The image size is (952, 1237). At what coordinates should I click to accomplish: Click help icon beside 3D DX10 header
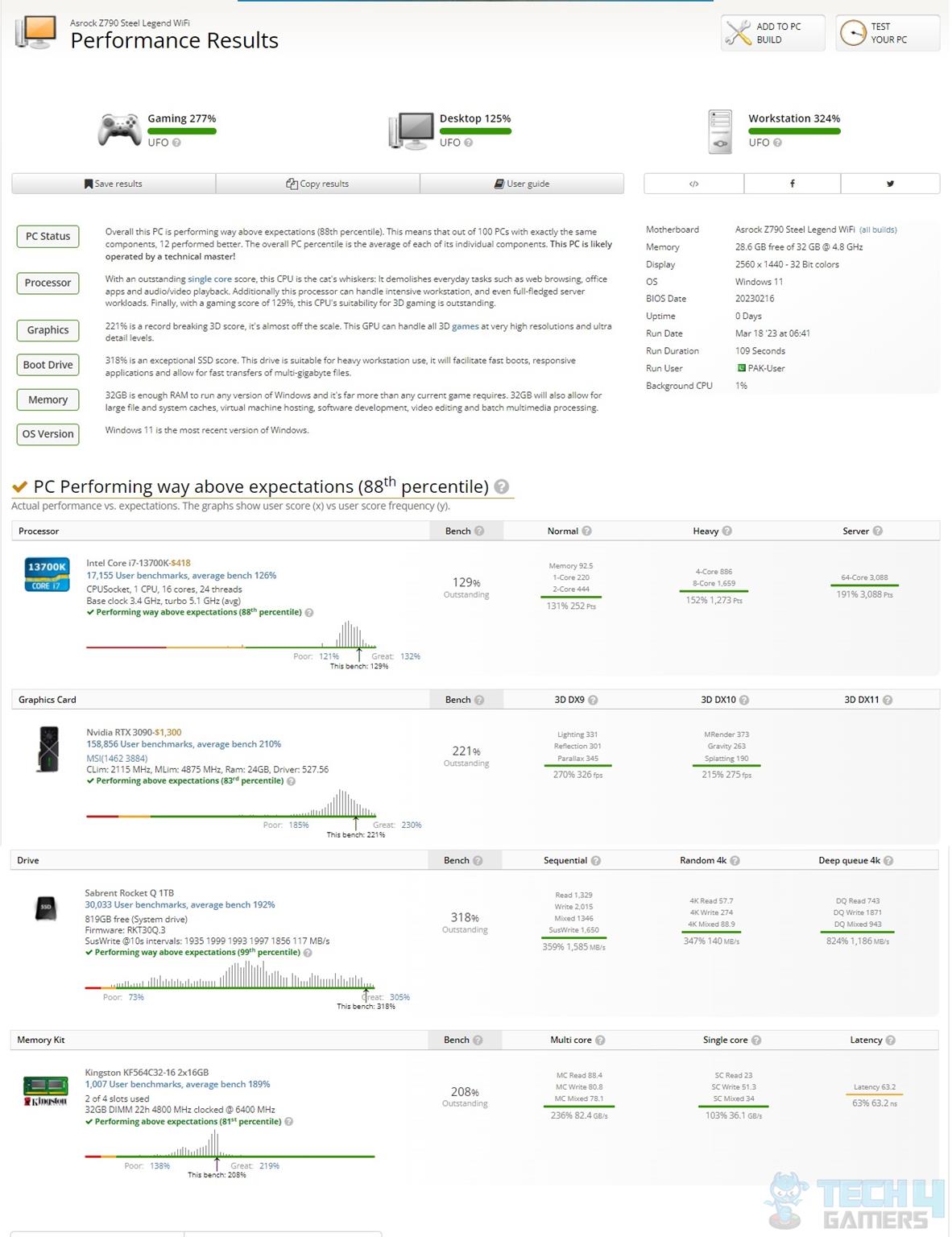(744, 700)
